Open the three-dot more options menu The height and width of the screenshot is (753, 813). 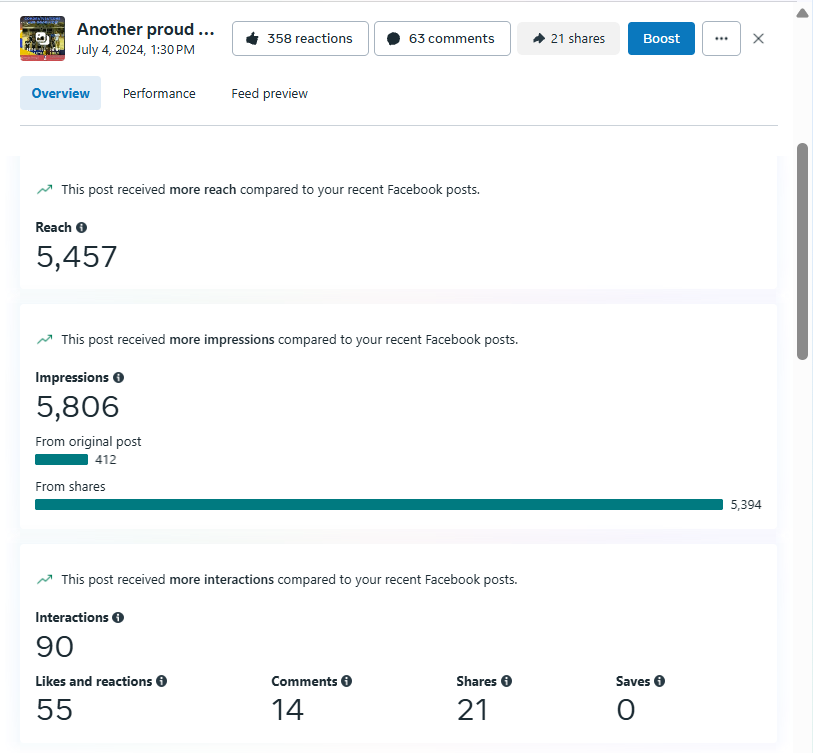pos(721,39)
